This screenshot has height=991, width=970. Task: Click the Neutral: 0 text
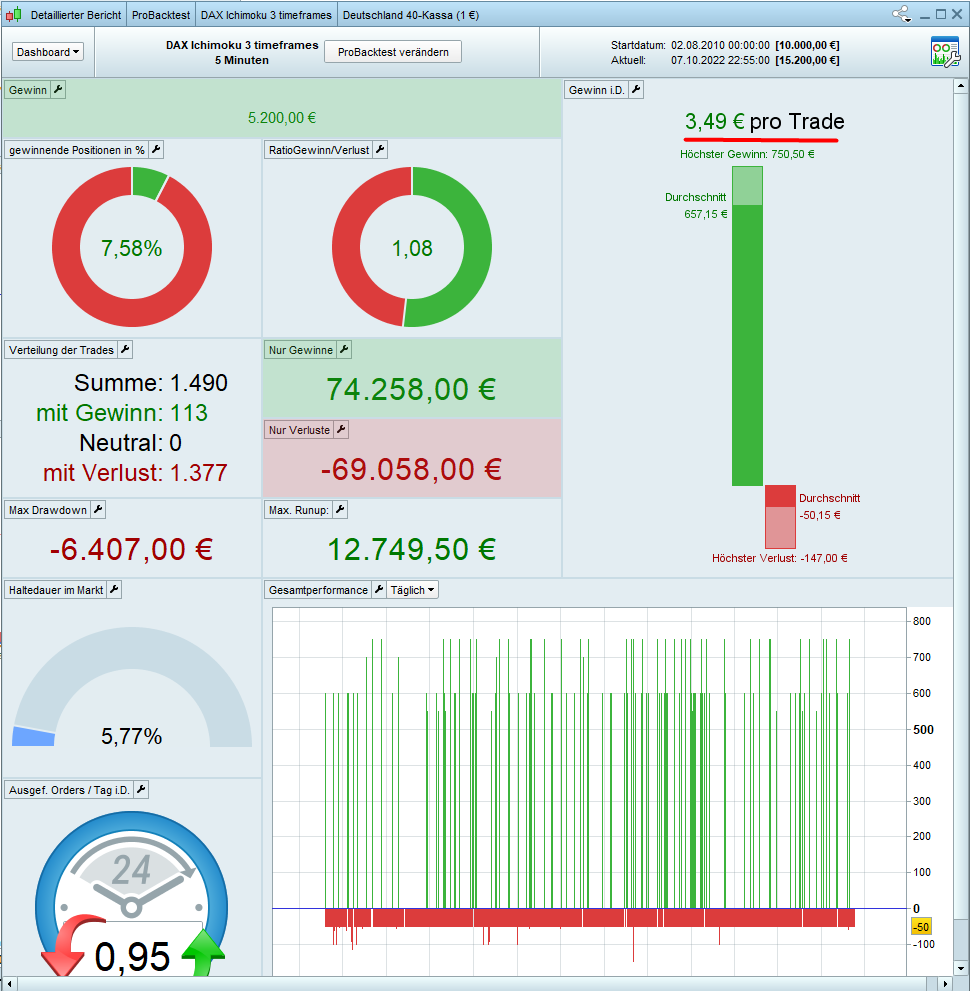pyautogui.click(x=131, y=443)
